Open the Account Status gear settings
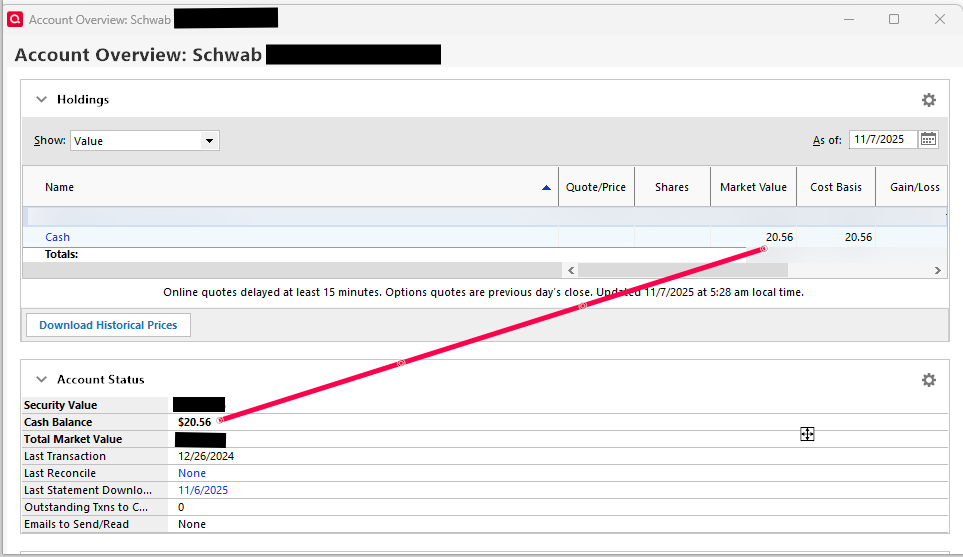This screenshot has height=557, width=963. click(929, 380)
